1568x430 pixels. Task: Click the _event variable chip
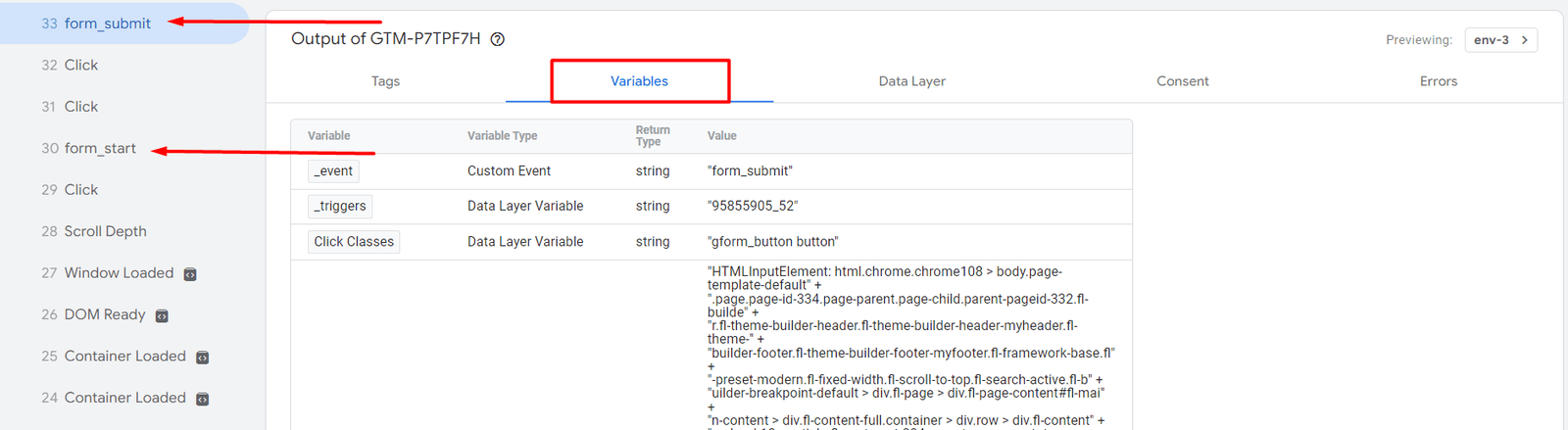coord(333,170)
